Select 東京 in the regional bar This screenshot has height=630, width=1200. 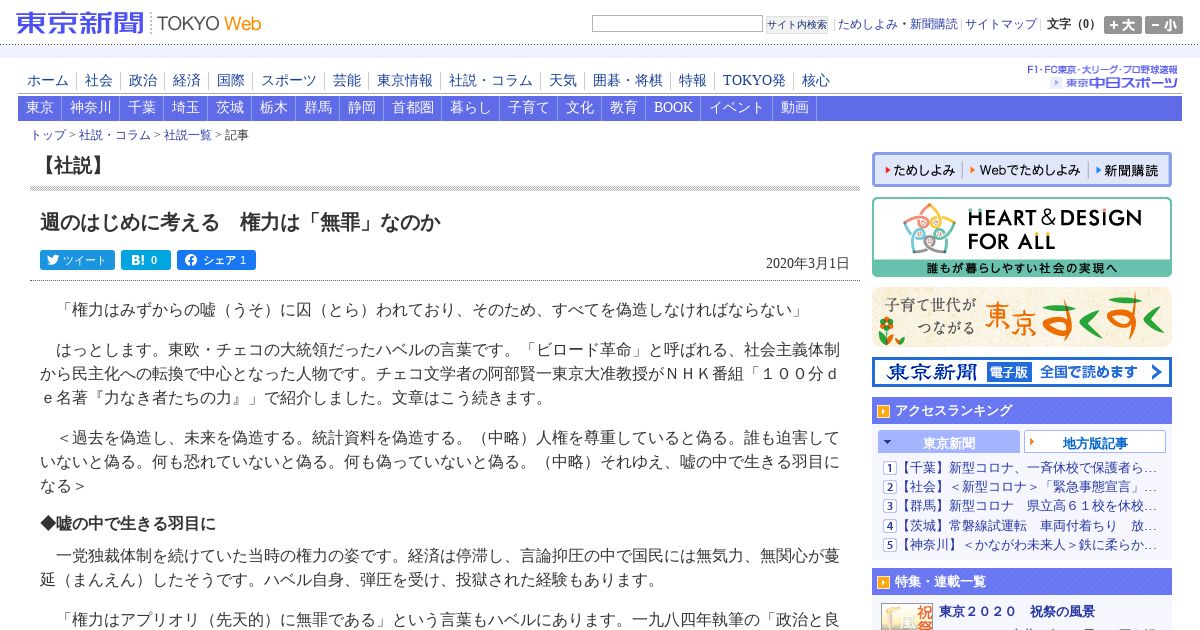click(40, 108)
